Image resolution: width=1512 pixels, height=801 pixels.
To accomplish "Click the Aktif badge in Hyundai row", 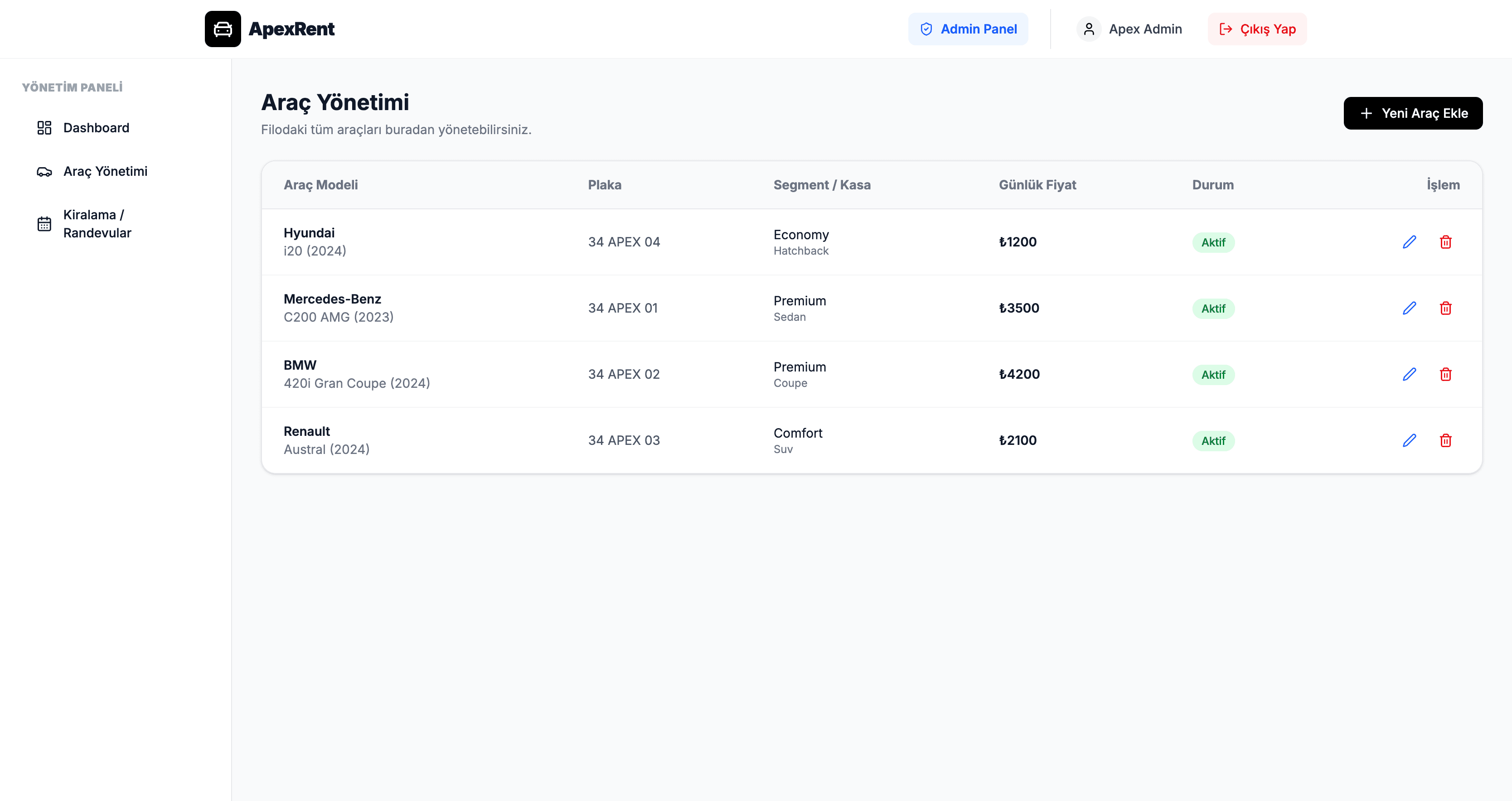I will point(1213,242).
